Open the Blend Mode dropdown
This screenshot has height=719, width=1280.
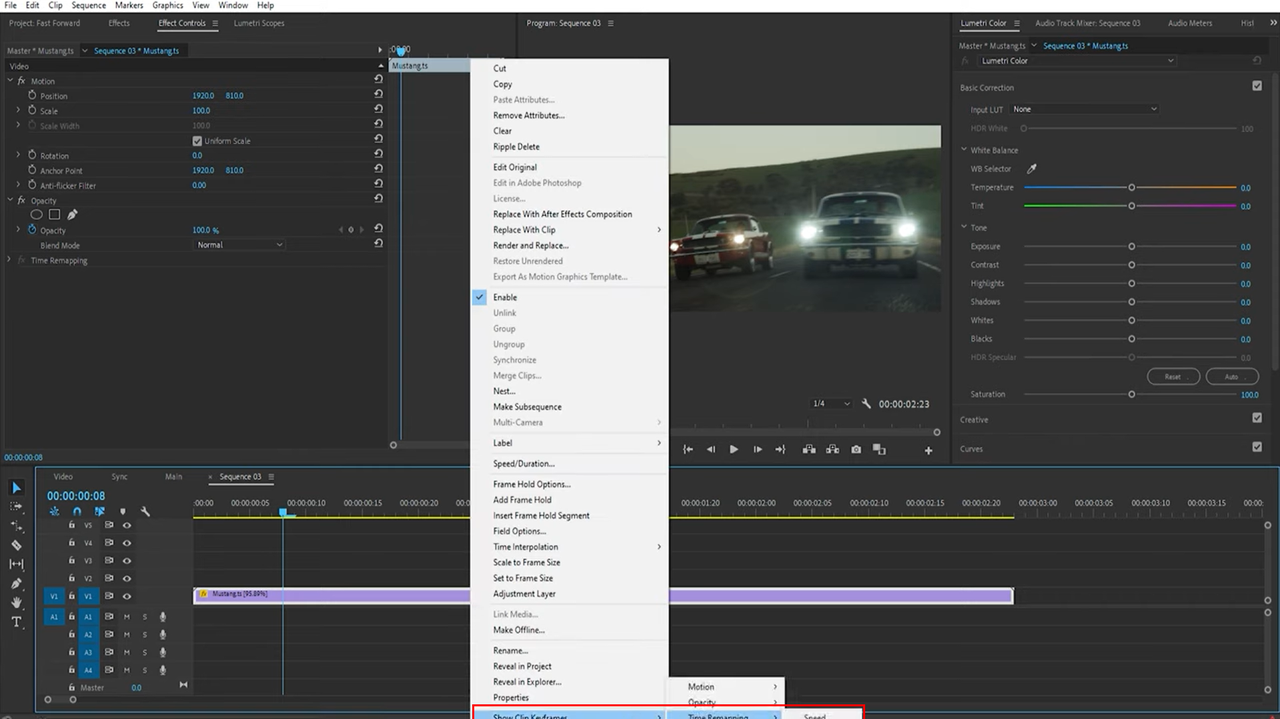(x=239, y=245)
